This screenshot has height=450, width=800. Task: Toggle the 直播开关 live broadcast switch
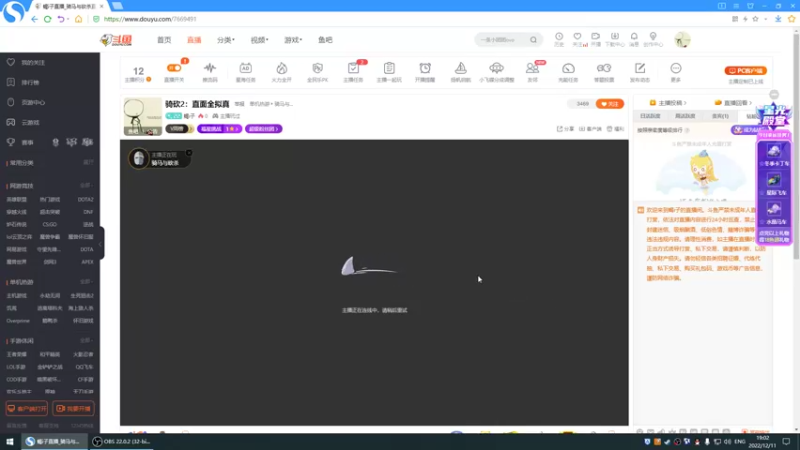[174, 68]
